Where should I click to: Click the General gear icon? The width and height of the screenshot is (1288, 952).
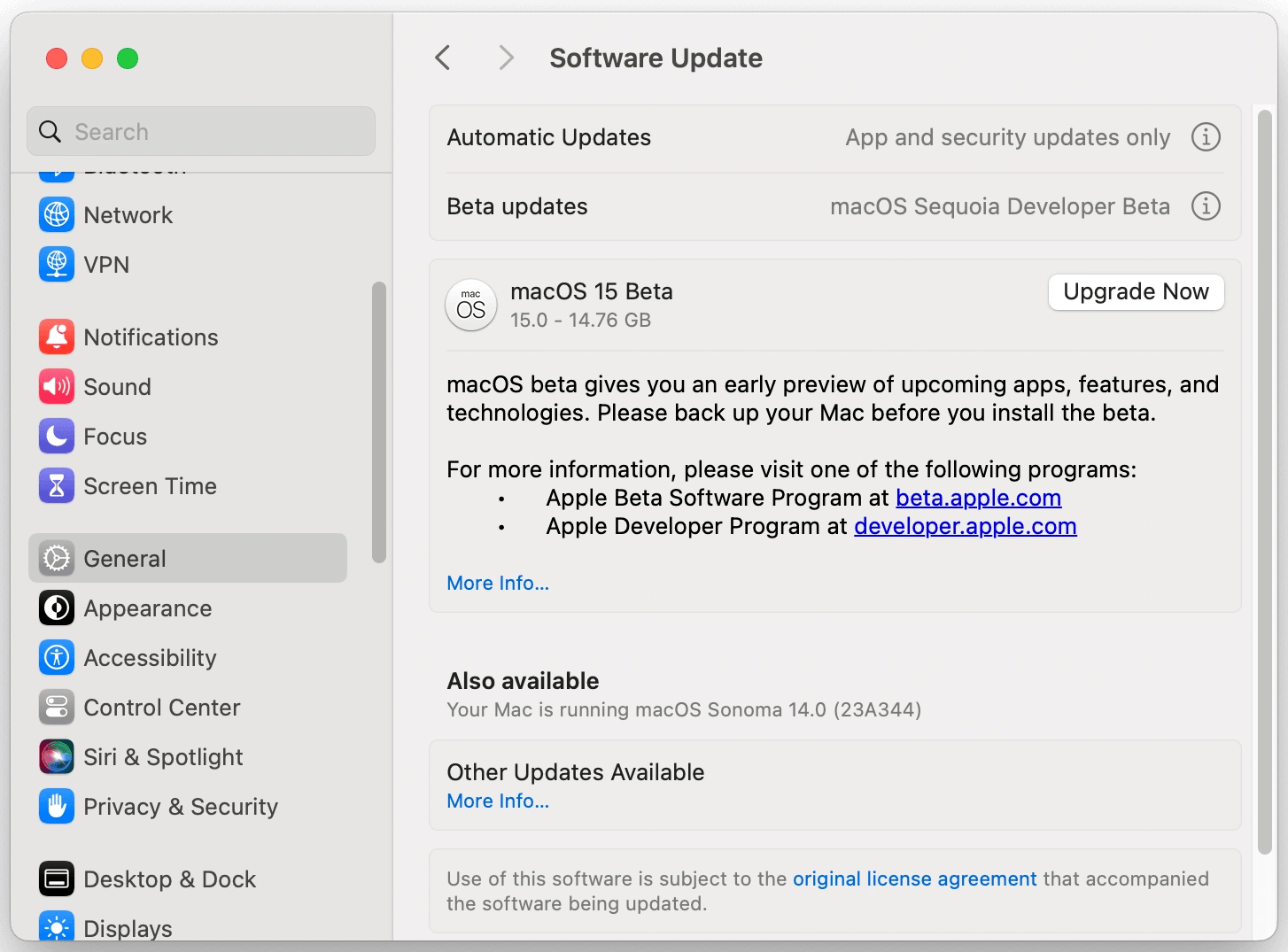57,558
